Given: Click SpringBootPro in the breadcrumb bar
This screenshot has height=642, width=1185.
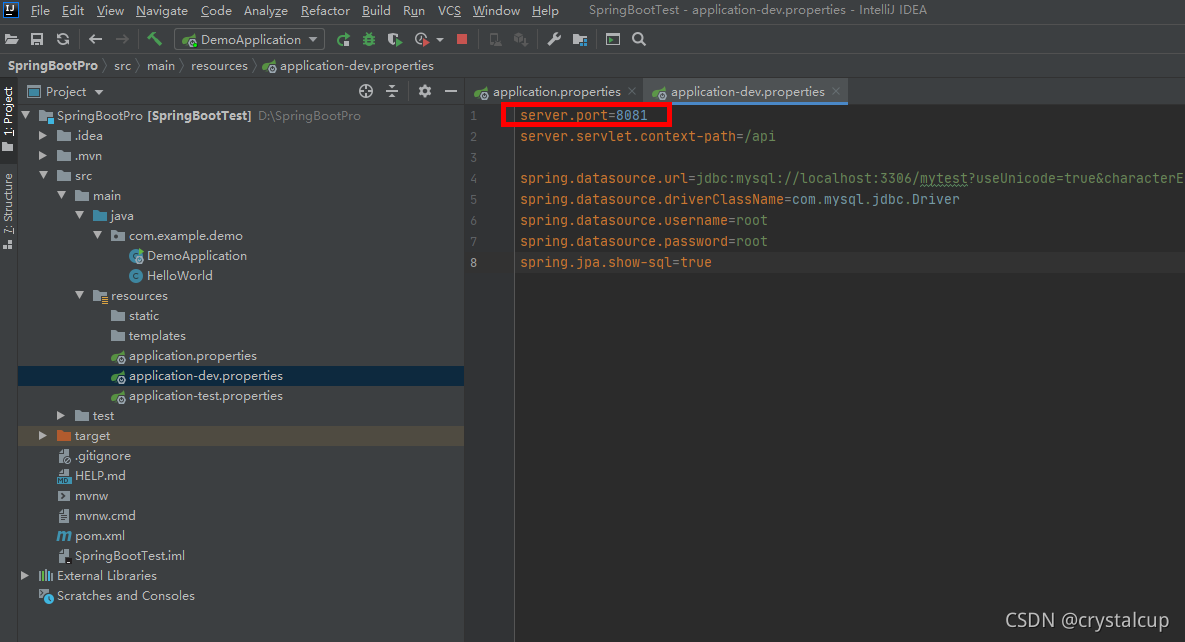Looking at the screenshot, I should pyautogui.click(x=52, y=66).
